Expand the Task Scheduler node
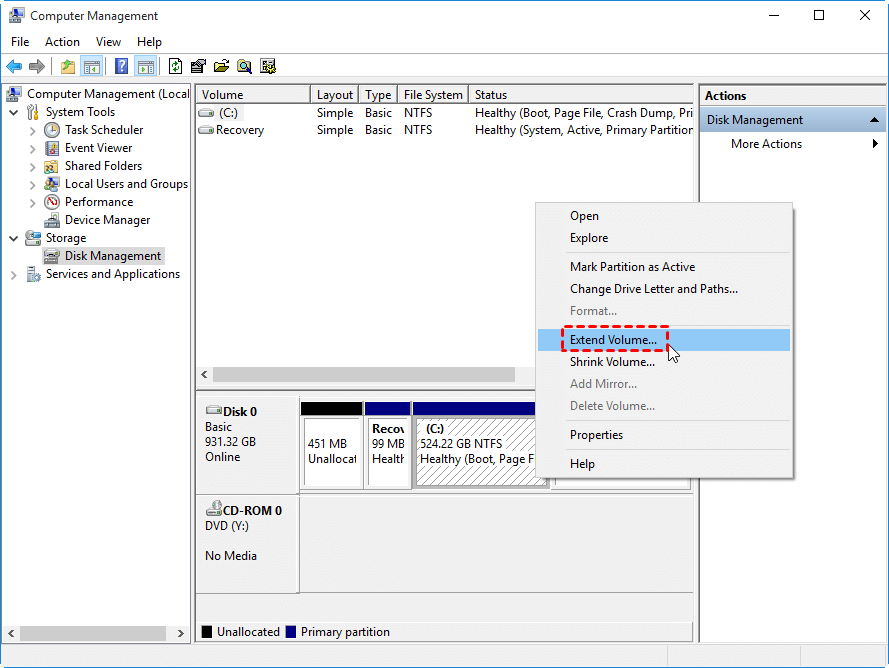The image size is (889, 668). pos(32,131)
